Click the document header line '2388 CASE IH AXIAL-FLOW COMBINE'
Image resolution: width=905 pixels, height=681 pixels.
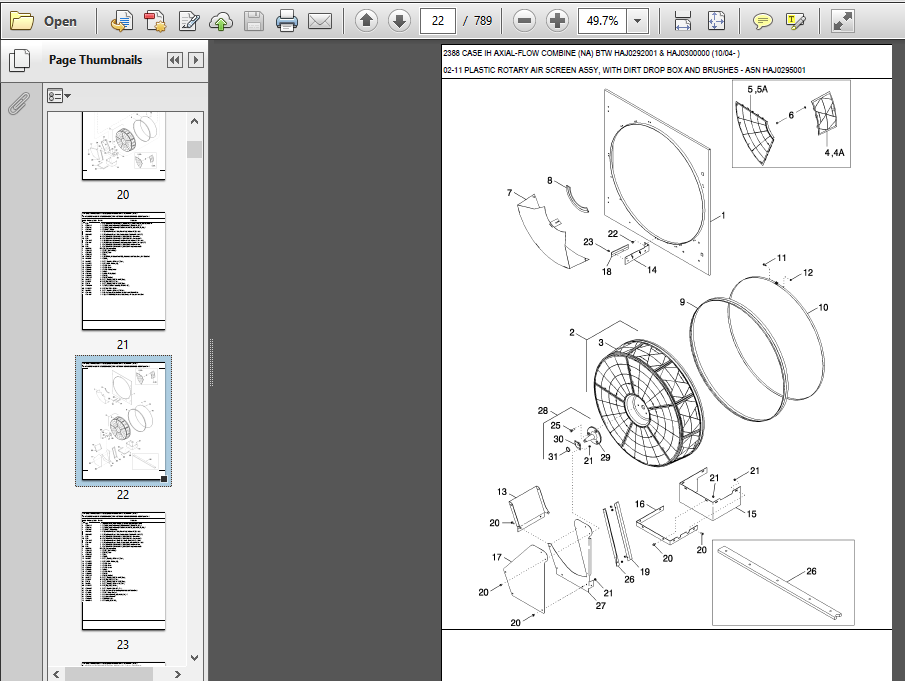[x=591, y=53]
